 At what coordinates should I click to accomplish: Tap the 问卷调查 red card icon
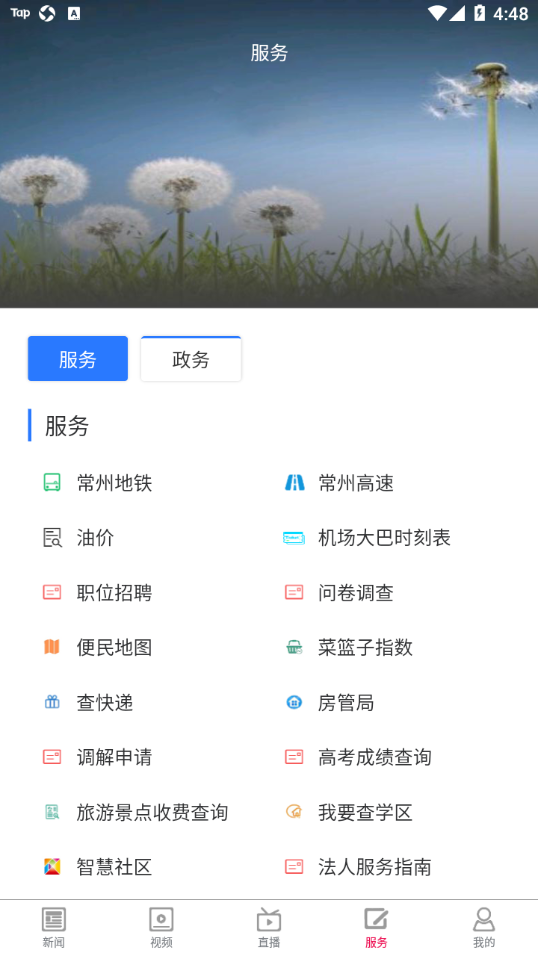pos(294,592)
